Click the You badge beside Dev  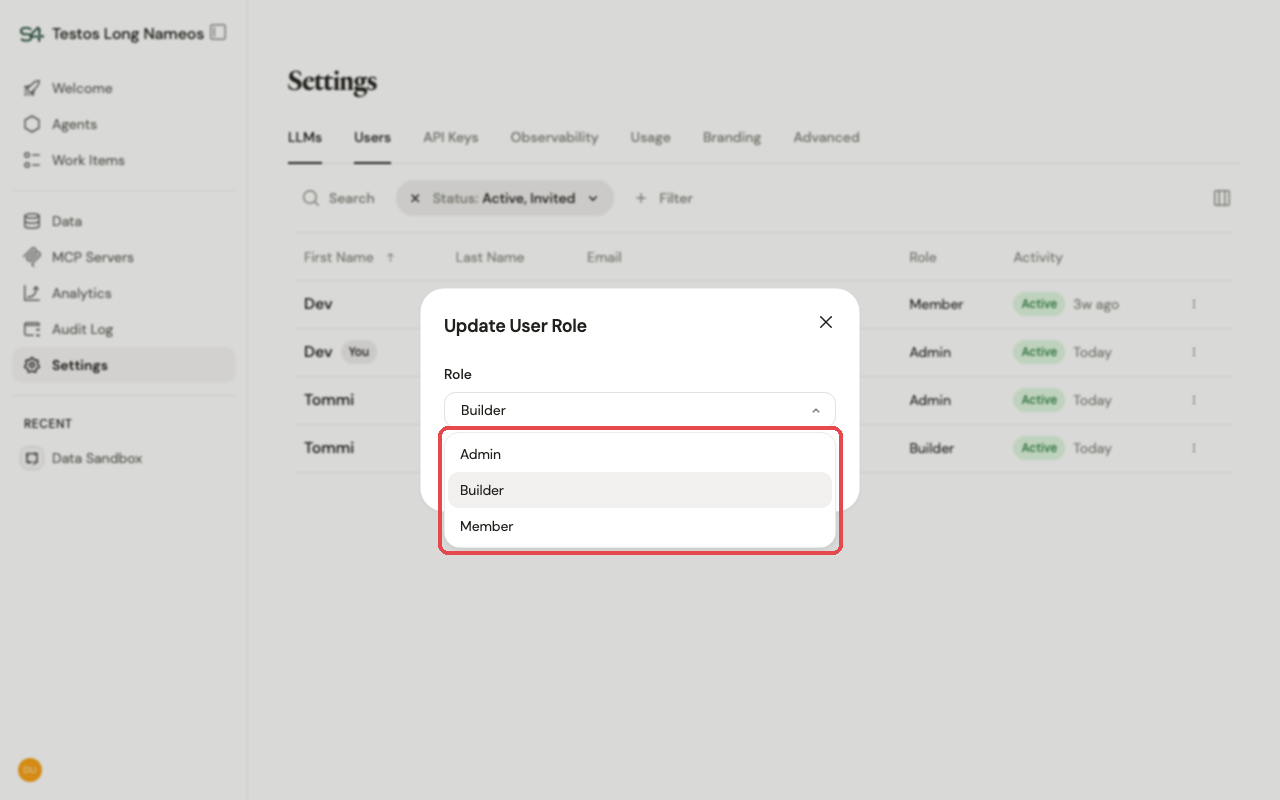coord(359,352)
